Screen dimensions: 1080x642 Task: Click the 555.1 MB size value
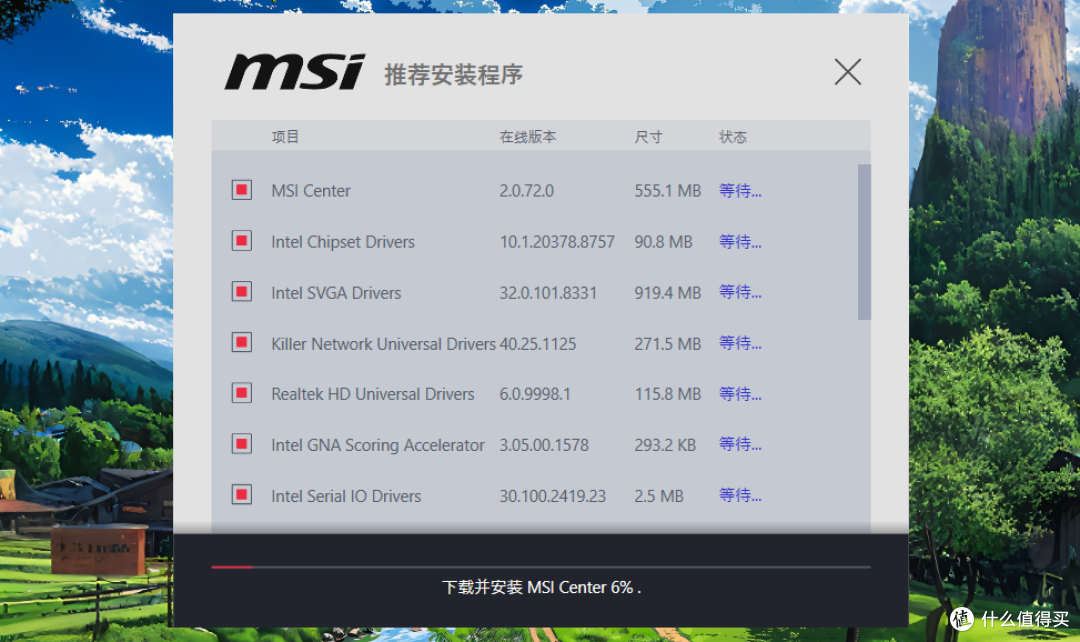(667, 191)
